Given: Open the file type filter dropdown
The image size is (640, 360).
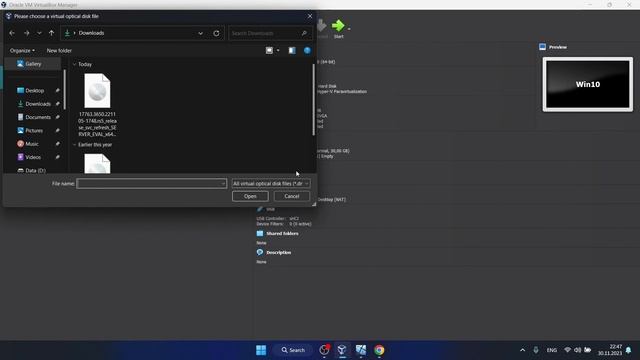Looking at the screenshot, I should tap(271, 184).
